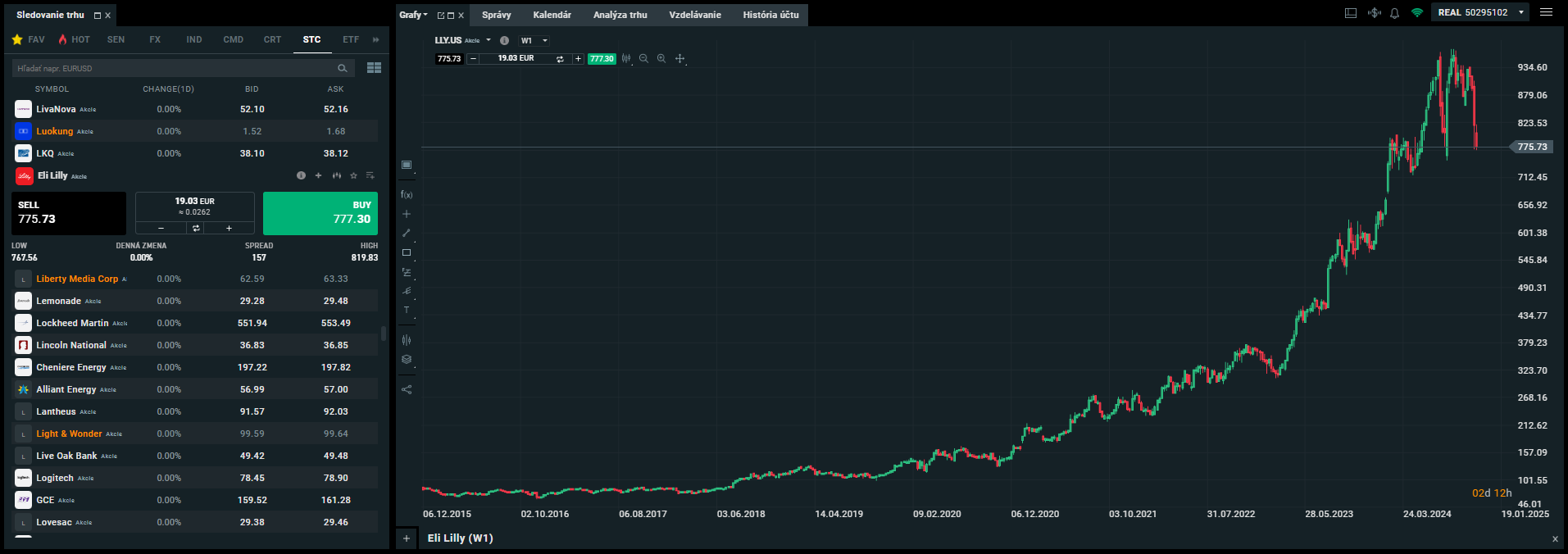Open the f(x) indicators tool
Viewport: 1568px width, 554px height.
(407, 195)
